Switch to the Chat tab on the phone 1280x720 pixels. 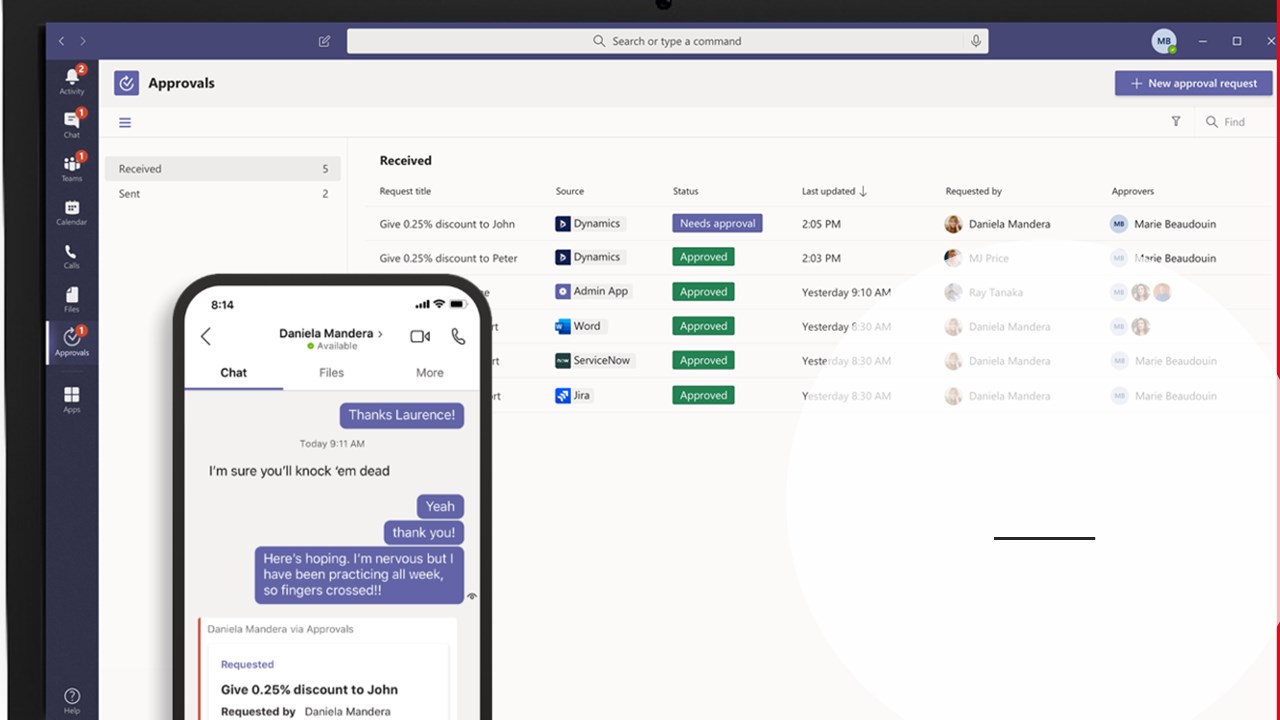[x=234, y=372]
